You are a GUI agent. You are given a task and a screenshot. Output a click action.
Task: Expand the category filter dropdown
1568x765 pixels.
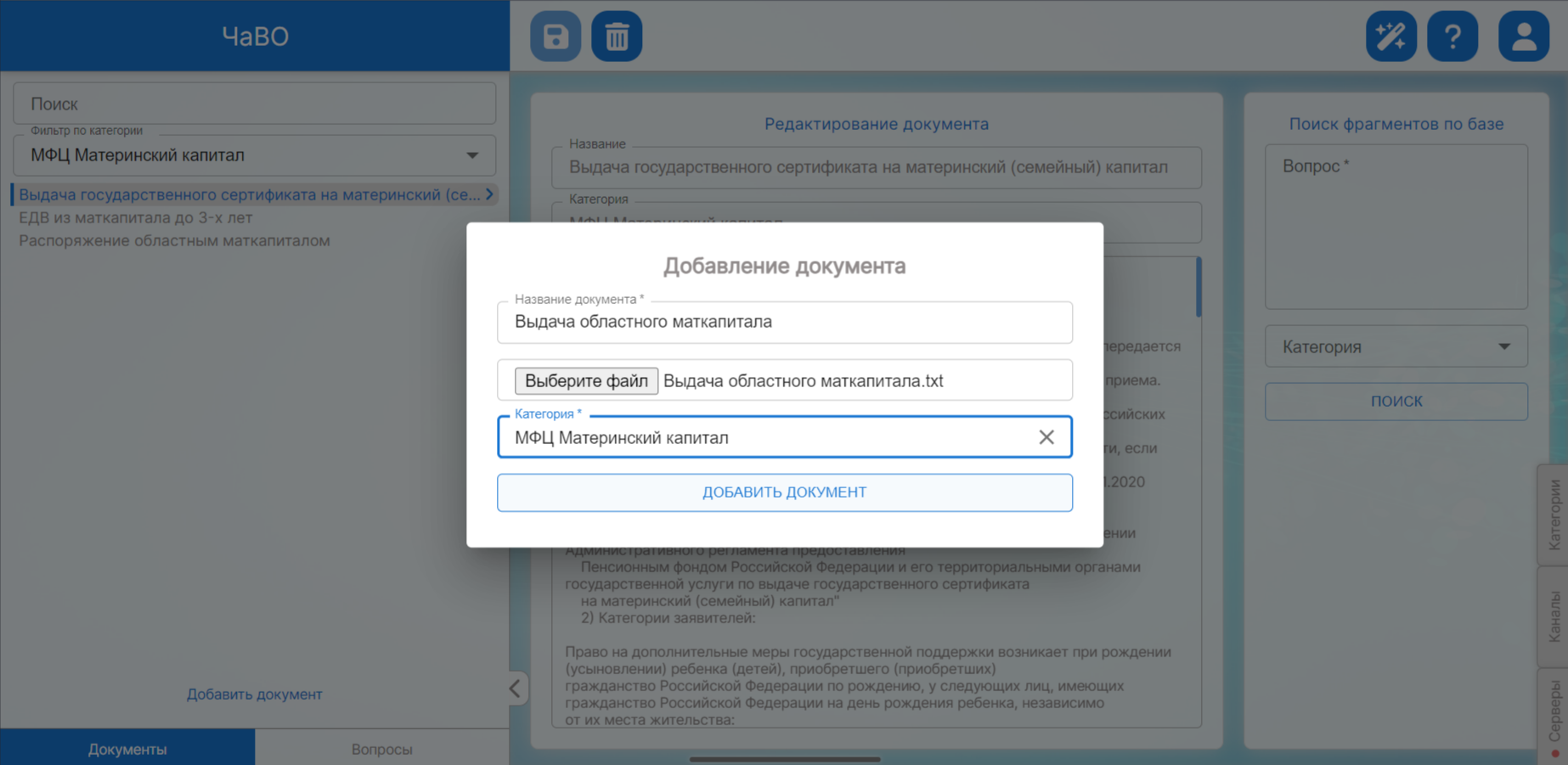click(471, 155)
